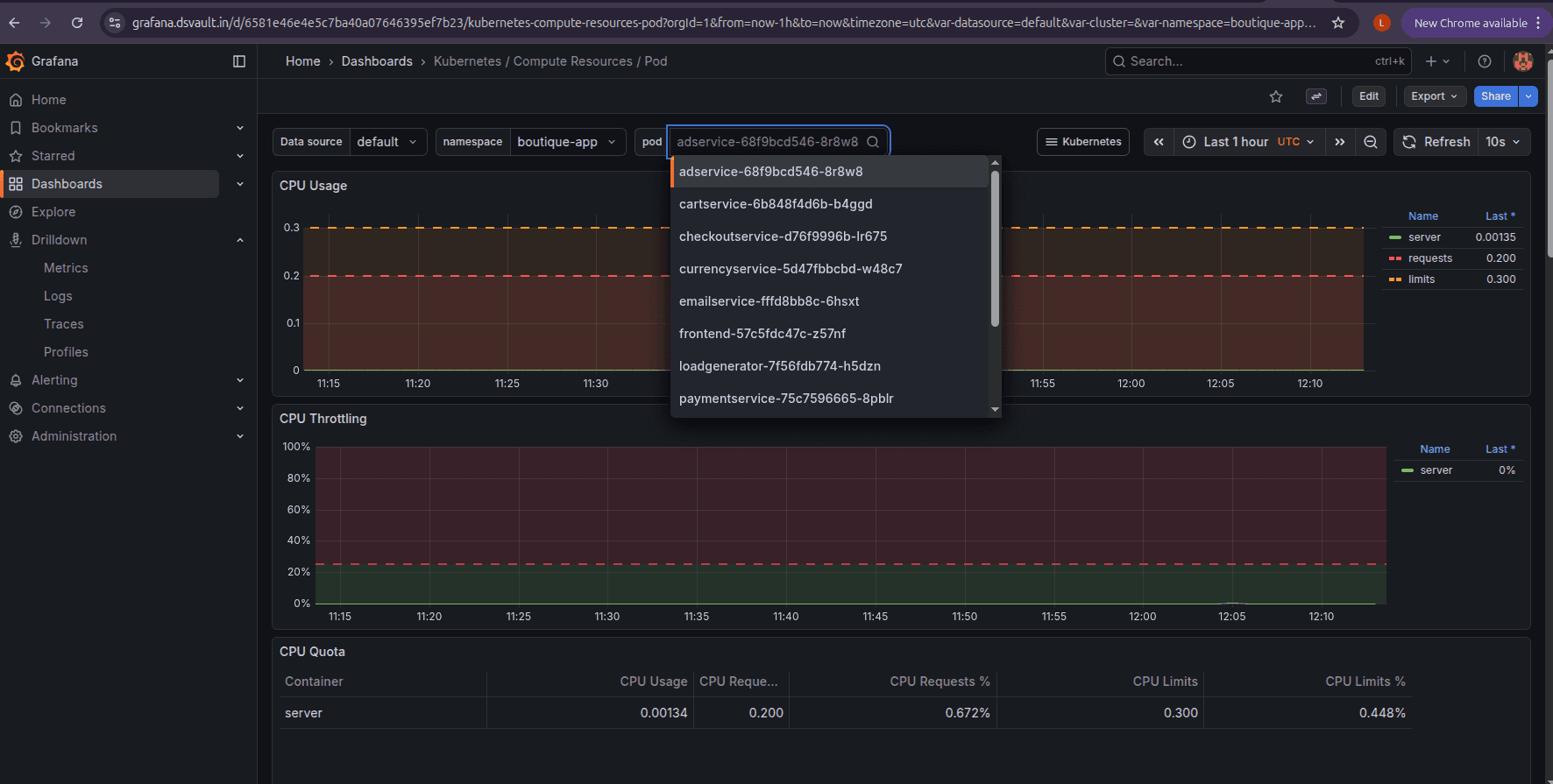The height and width of the screenshot is (784, 1553).
Task: Open the Export dropdown
Action: pos(1435,96)
